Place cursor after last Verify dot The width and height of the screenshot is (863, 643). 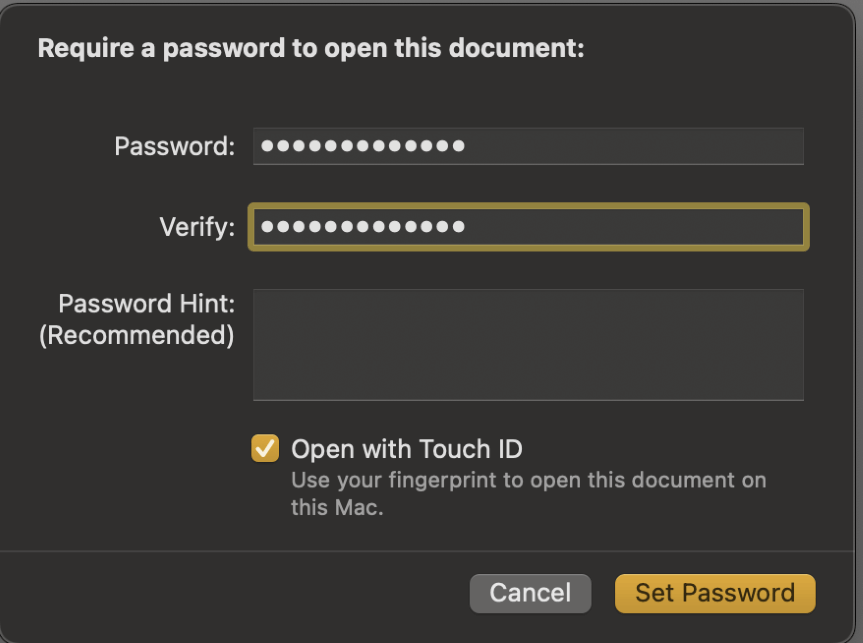[x=468, y=227]
